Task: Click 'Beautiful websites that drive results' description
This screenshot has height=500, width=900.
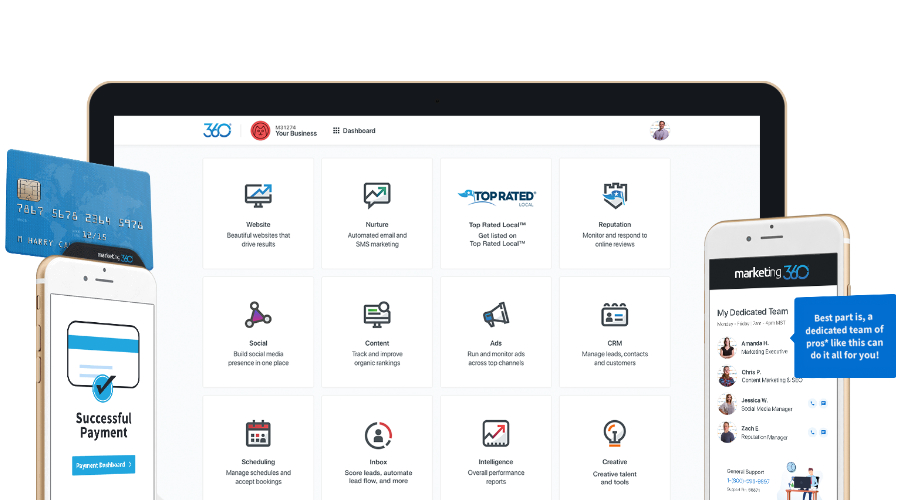Action: pos(258,240)
